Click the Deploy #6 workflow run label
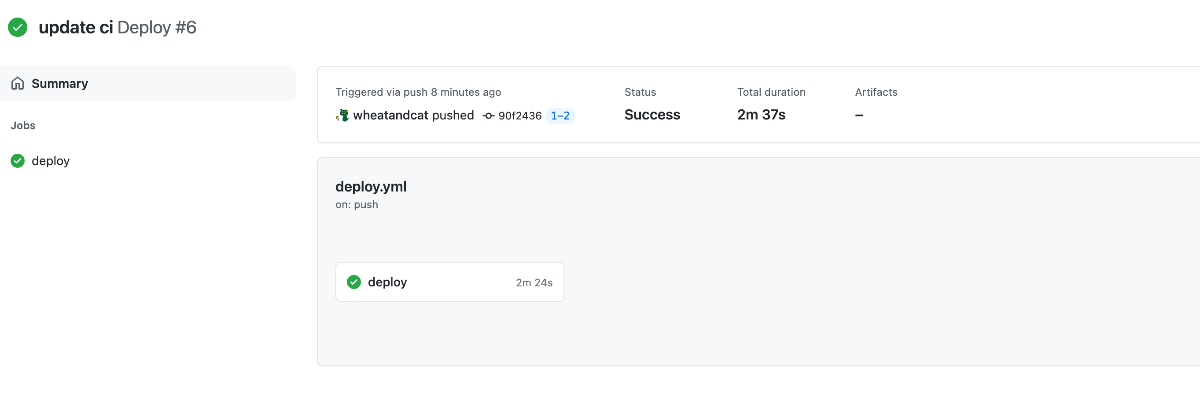The height and width of the screenshot is (412, 1200). 157,28
